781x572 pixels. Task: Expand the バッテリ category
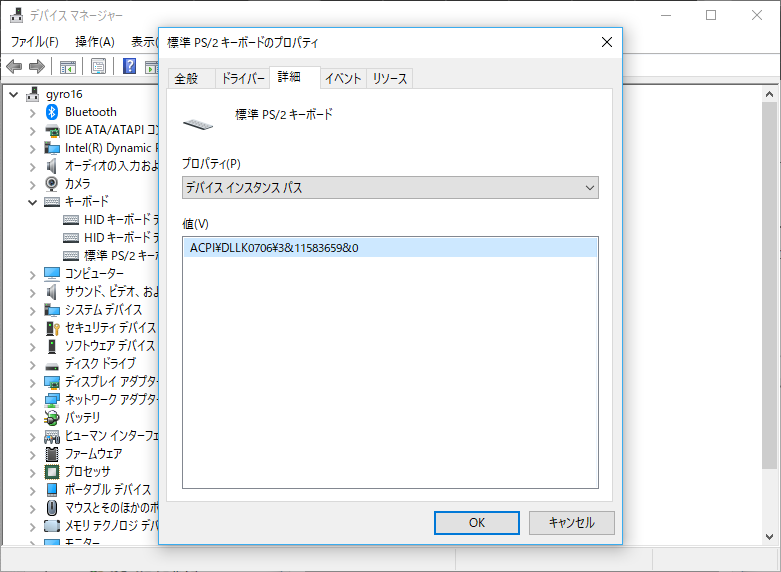[33, 419]
